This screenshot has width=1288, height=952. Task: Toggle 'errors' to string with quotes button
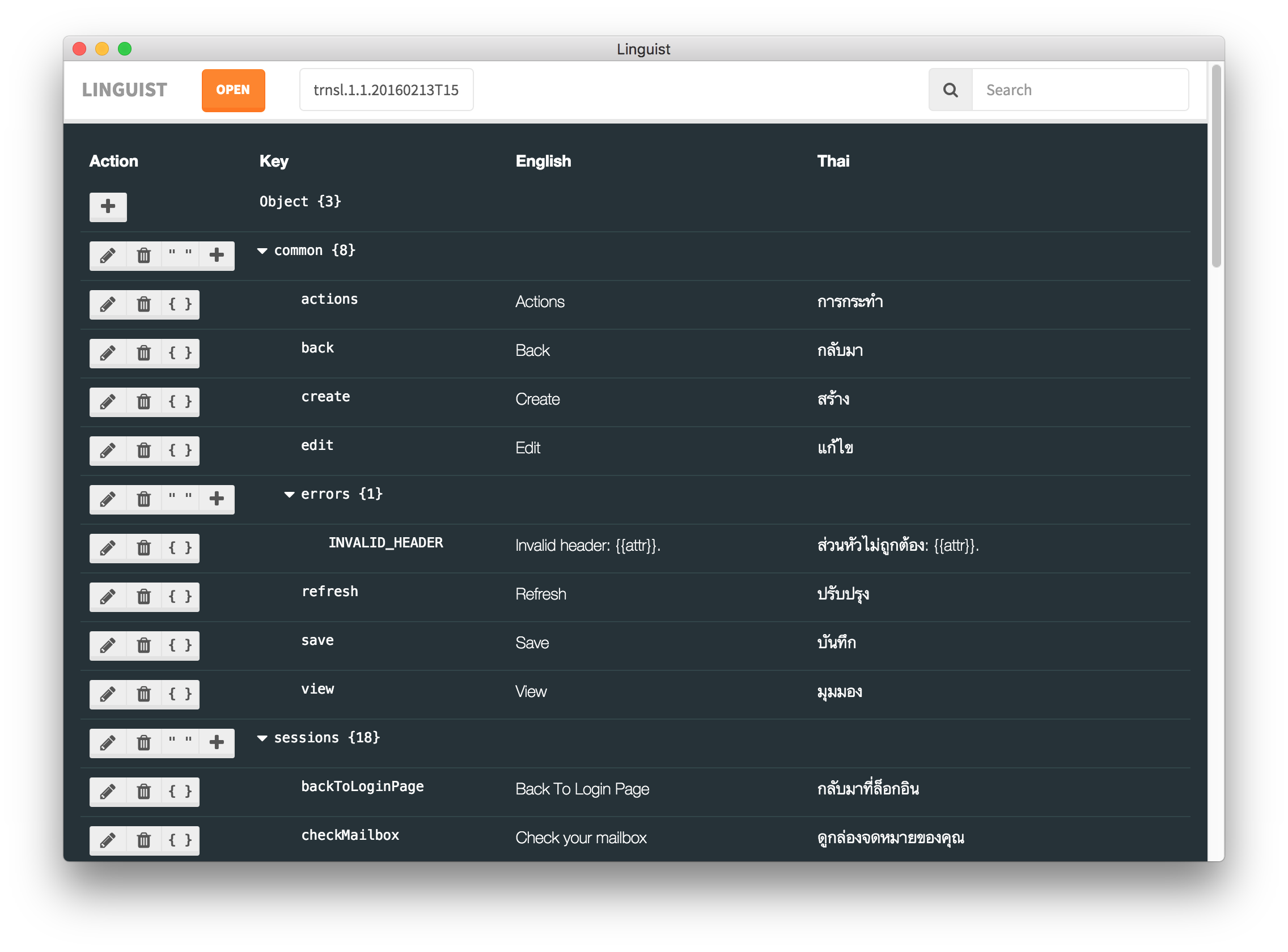pos(180,499)
